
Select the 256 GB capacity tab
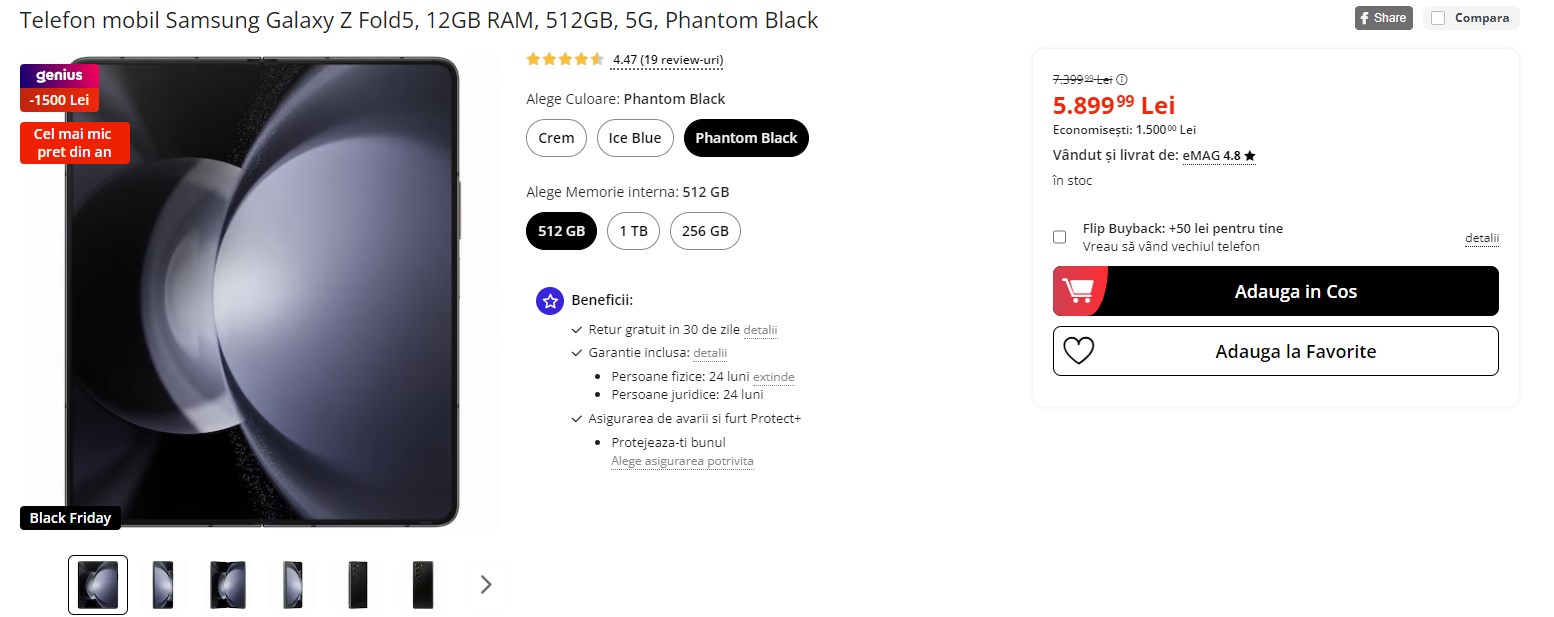click(x=705, y=231)
